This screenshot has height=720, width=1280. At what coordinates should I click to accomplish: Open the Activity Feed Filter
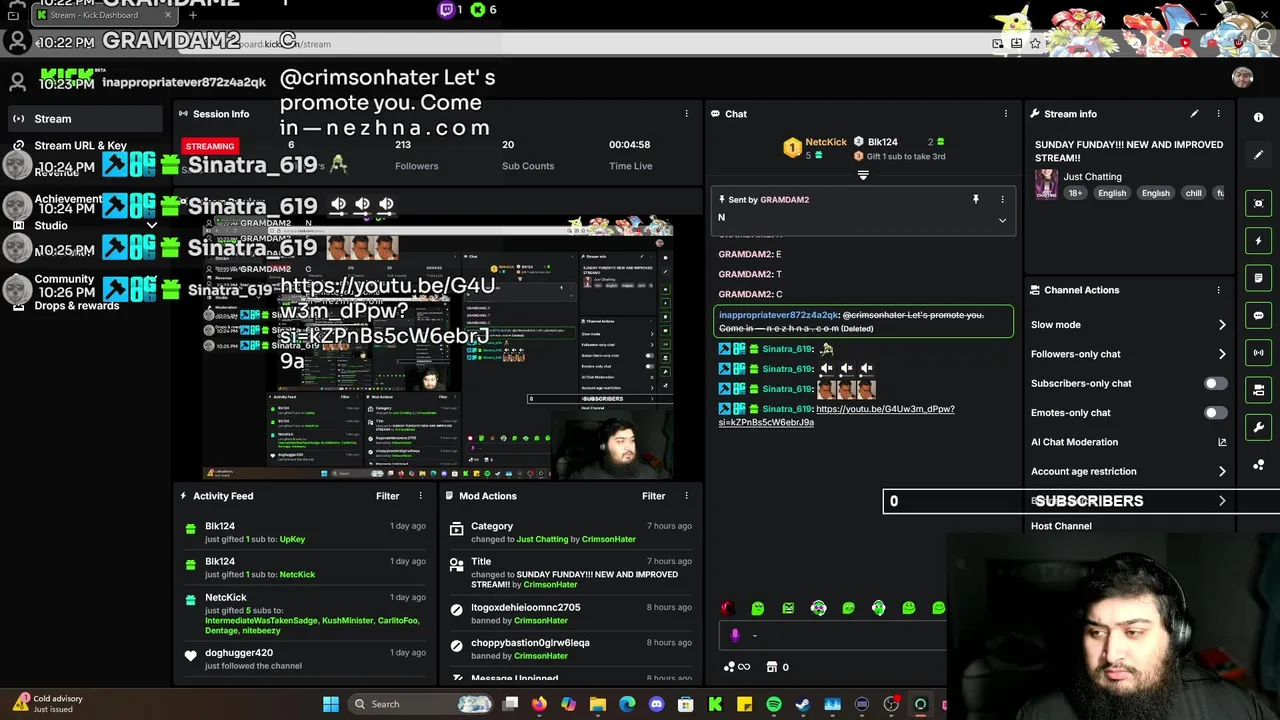[387, 496]
